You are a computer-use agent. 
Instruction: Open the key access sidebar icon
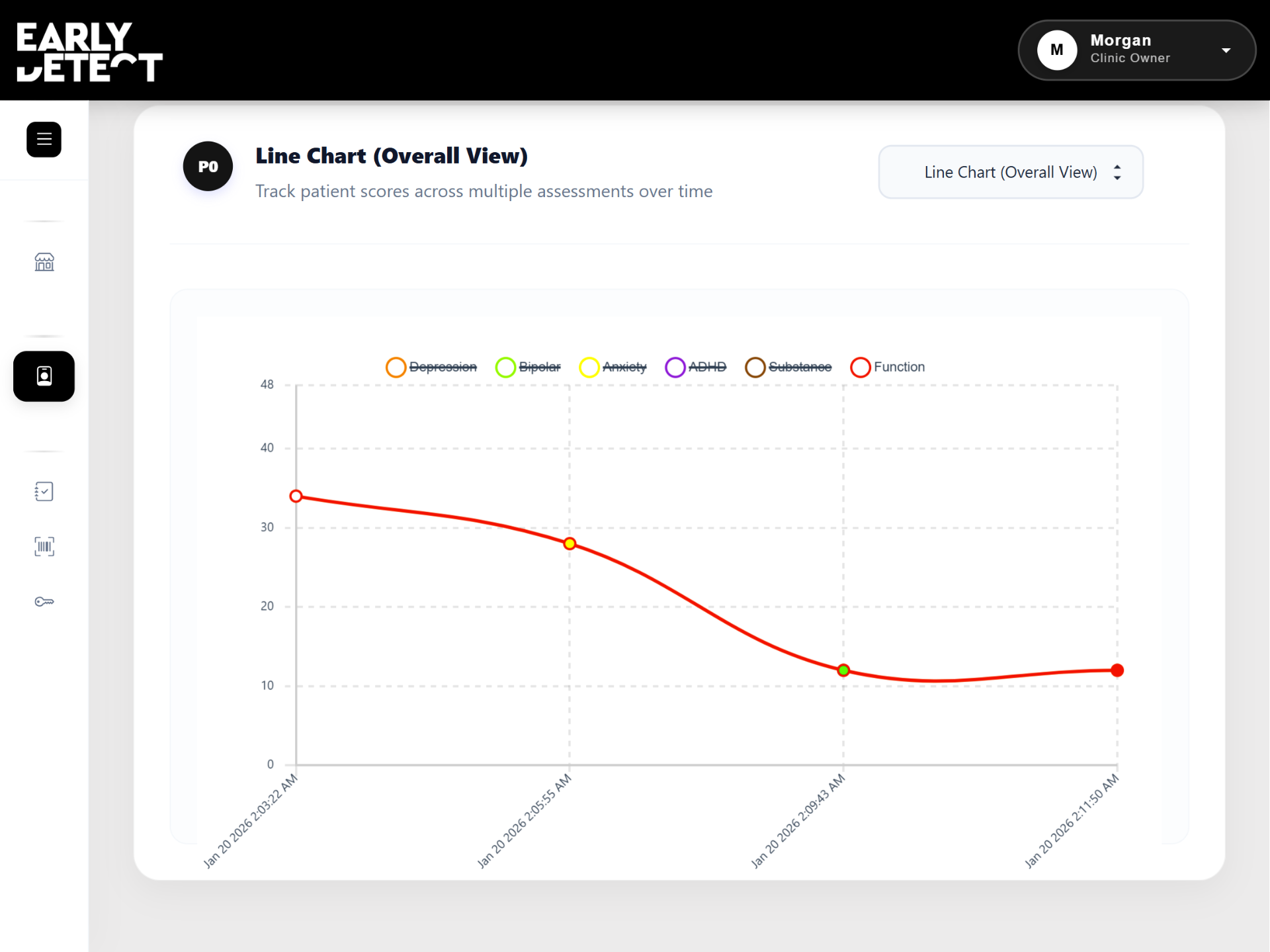click(44, 601)
